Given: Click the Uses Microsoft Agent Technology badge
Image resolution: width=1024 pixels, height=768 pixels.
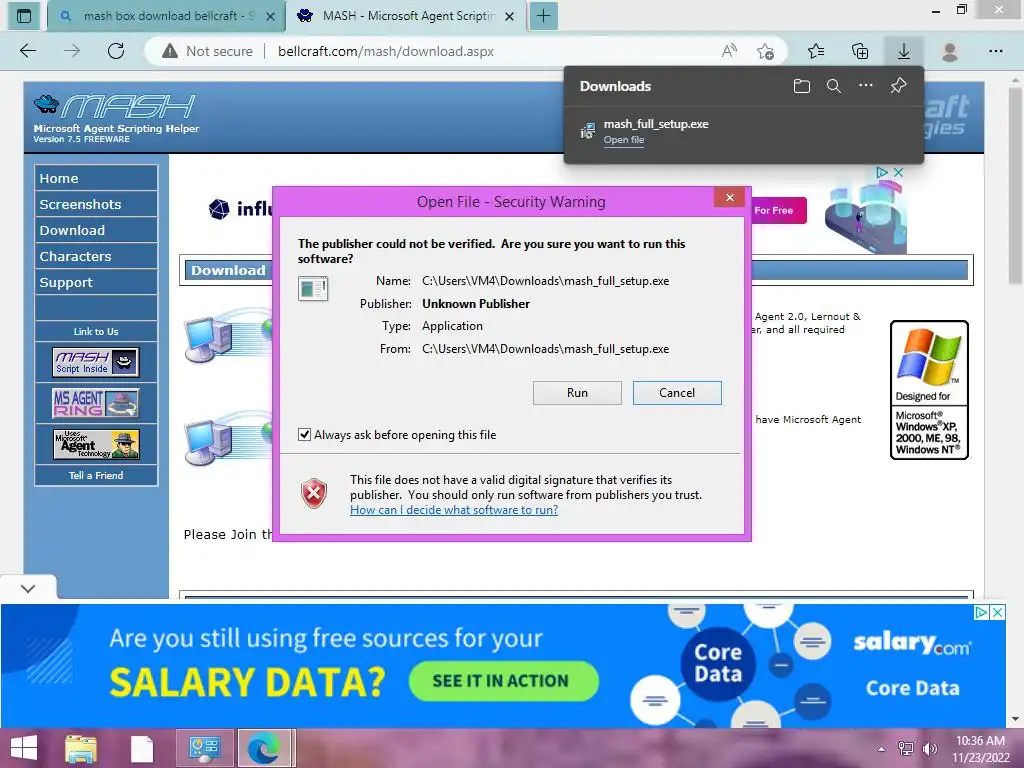Looking at the screenshot, I should tap(96, 443).
